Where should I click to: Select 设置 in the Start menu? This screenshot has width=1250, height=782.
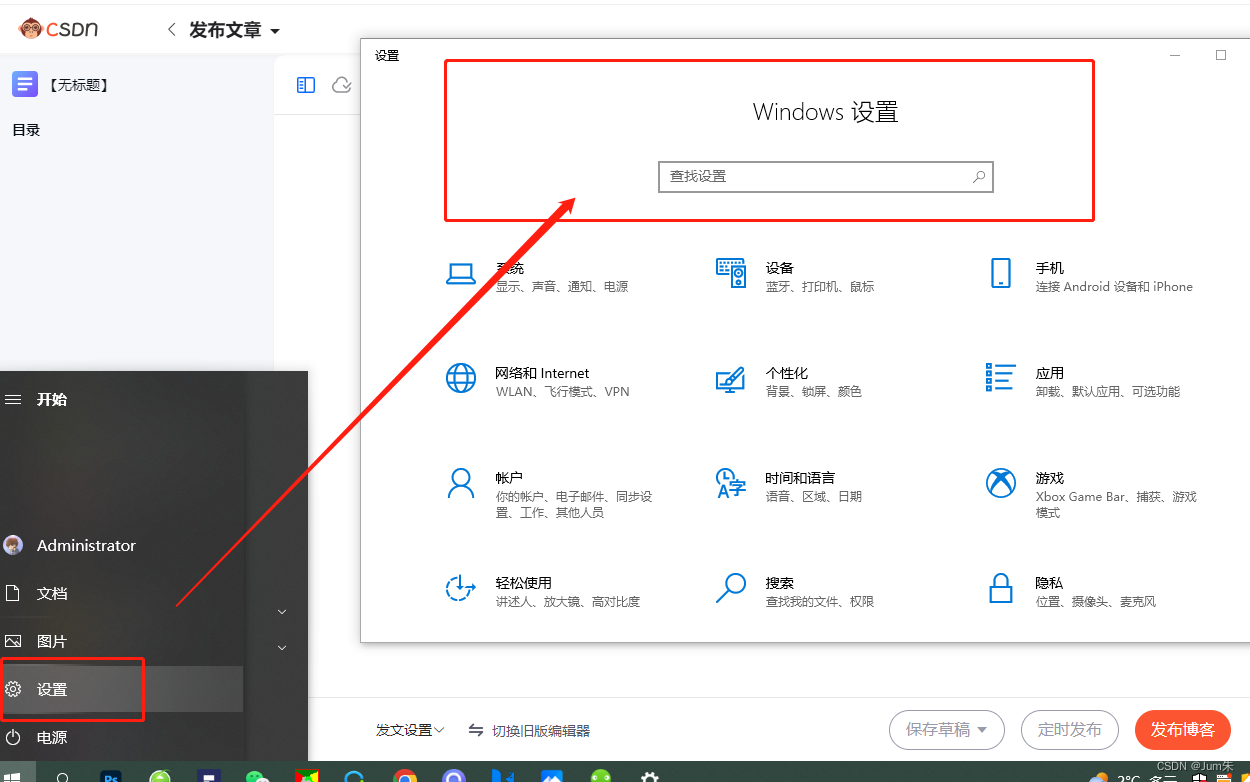122,689
